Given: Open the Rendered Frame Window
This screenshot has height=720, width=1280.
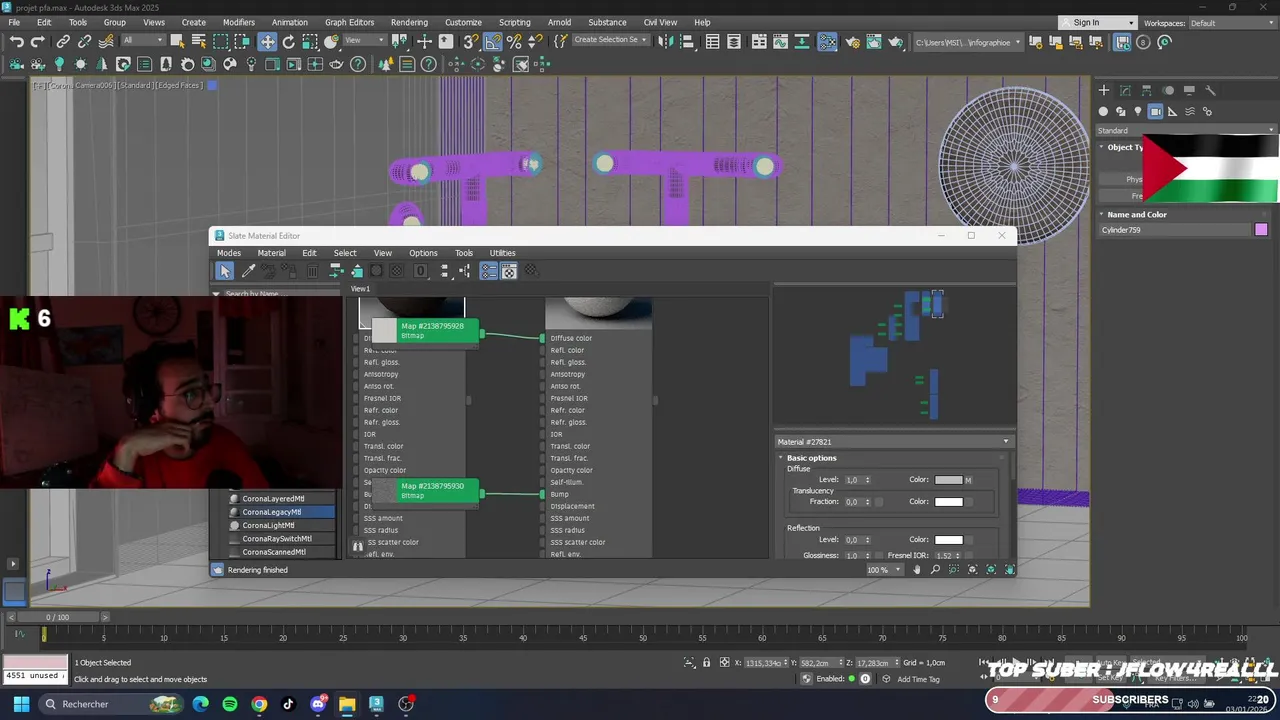Looking at the screenshot, I should coord(873,42).
